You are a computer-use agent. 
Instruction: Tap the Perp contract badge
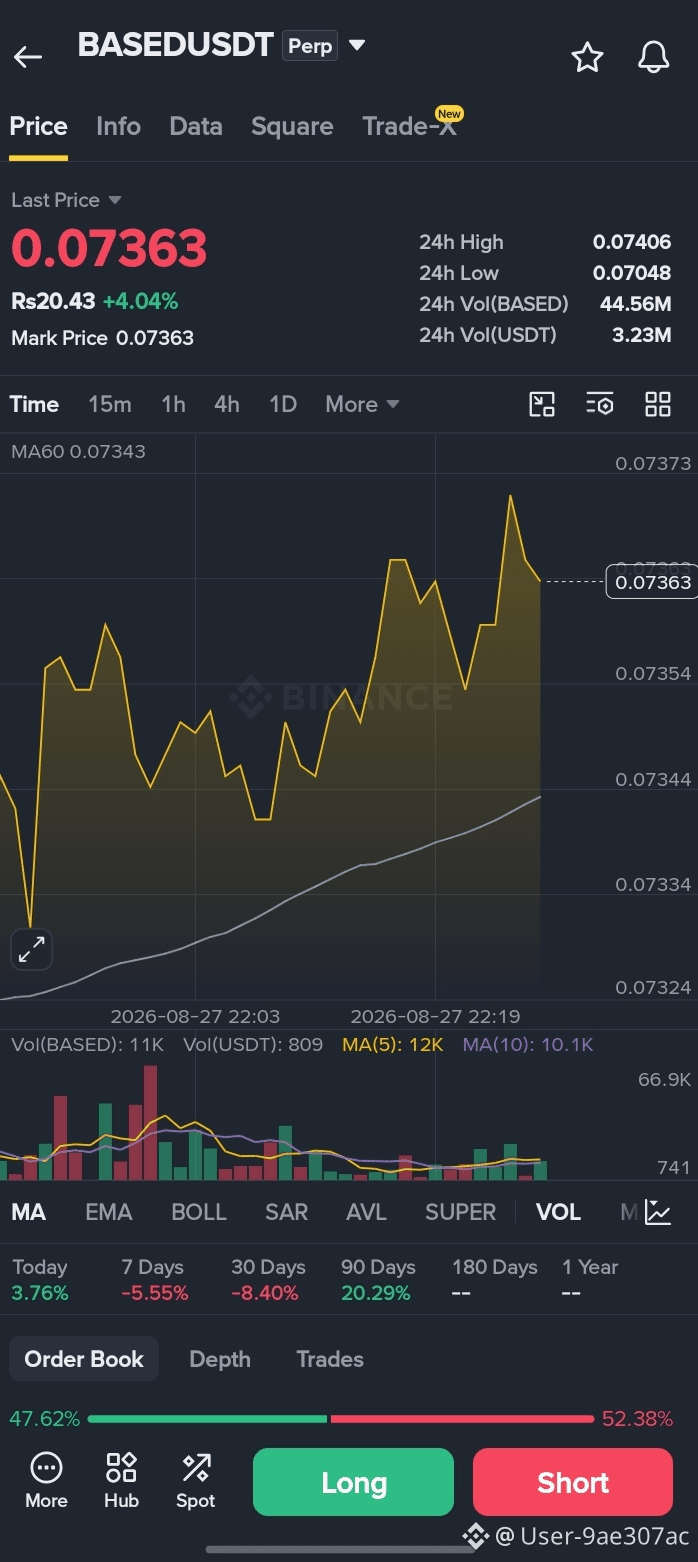(310, 46)
